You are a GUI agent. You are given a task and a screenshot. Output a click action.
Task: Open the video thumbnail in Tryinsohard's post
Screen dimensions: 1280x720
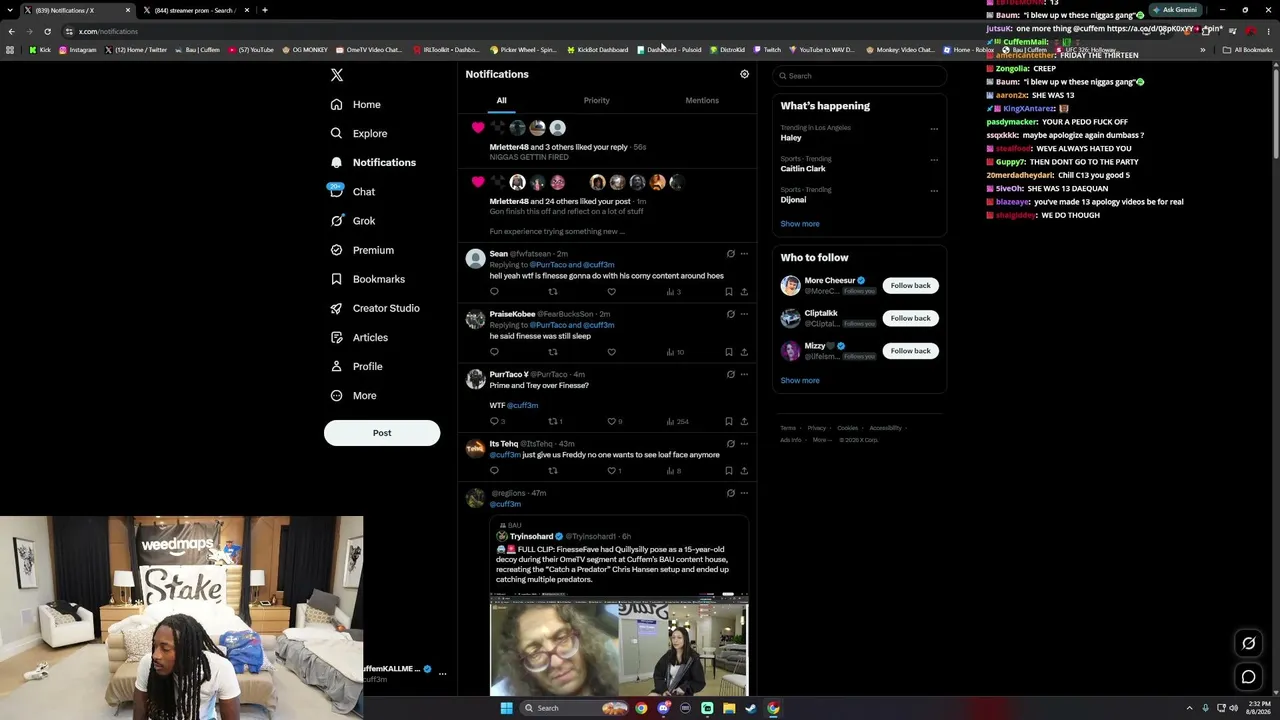619,645
